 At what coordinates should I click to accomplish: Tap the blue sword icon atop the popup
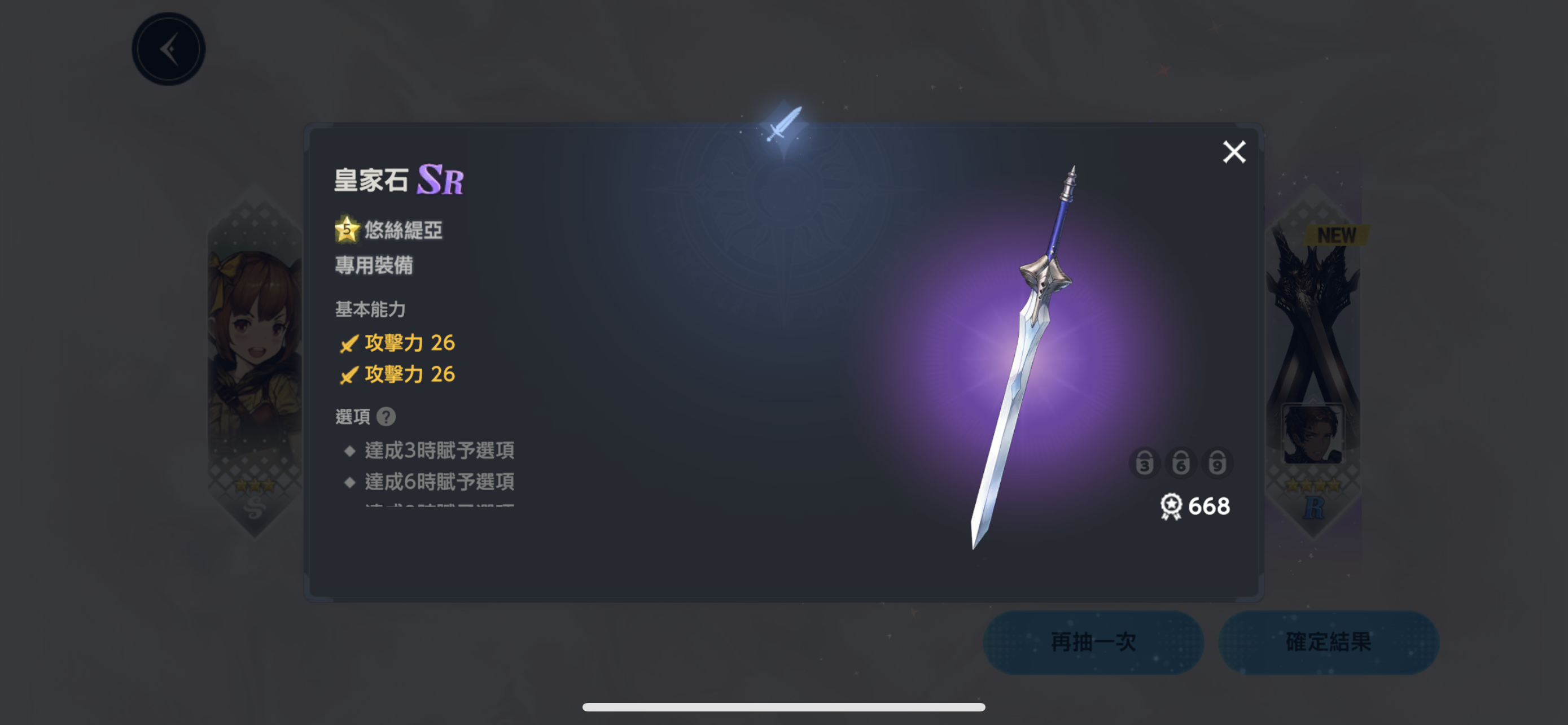click(x=785, y=124)
